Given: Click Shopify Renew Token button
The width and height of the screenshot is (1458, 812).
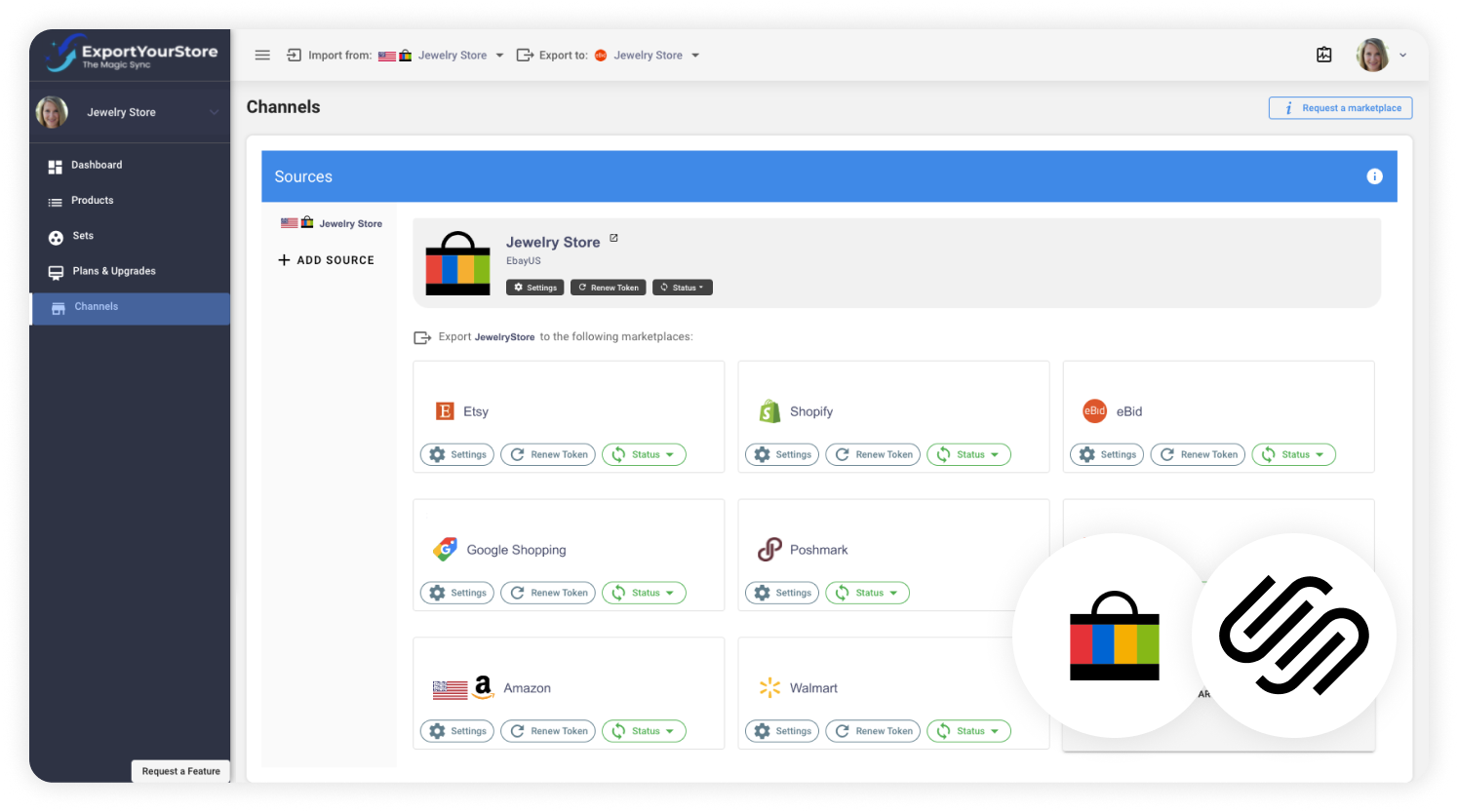Looking at the screenshot, I should pyautogui.click(x=873, y=454).
